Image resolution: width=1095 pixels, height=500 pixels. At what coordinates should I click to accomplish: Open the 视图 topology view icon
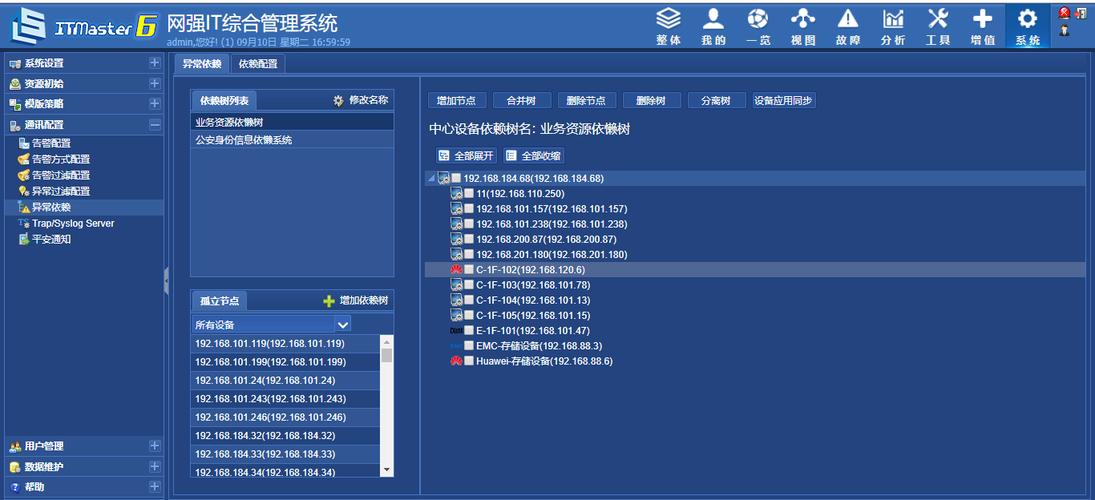click(803, 20)
